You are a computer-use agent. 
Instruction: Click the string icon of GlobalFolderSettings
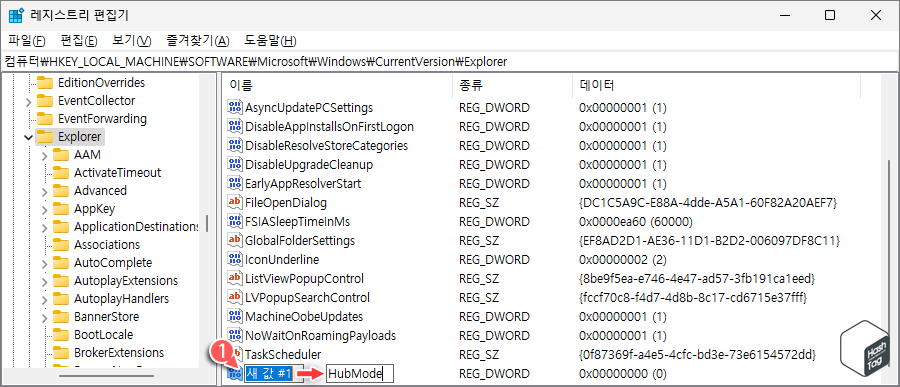pos(235,240)
